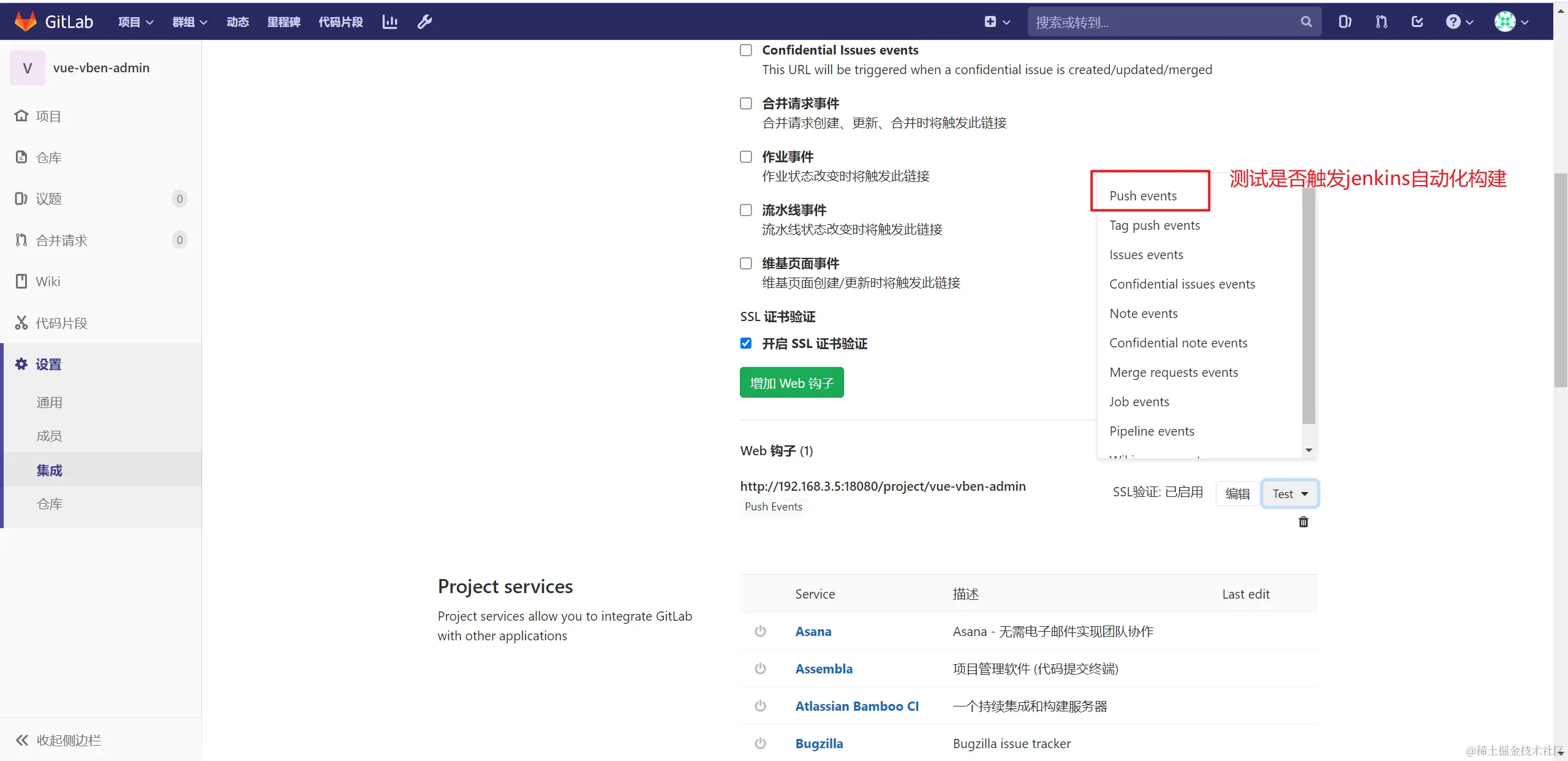The image size is (1568, 761).
Task: Delete the webhook with trash icon
Action: point(1303,522)
